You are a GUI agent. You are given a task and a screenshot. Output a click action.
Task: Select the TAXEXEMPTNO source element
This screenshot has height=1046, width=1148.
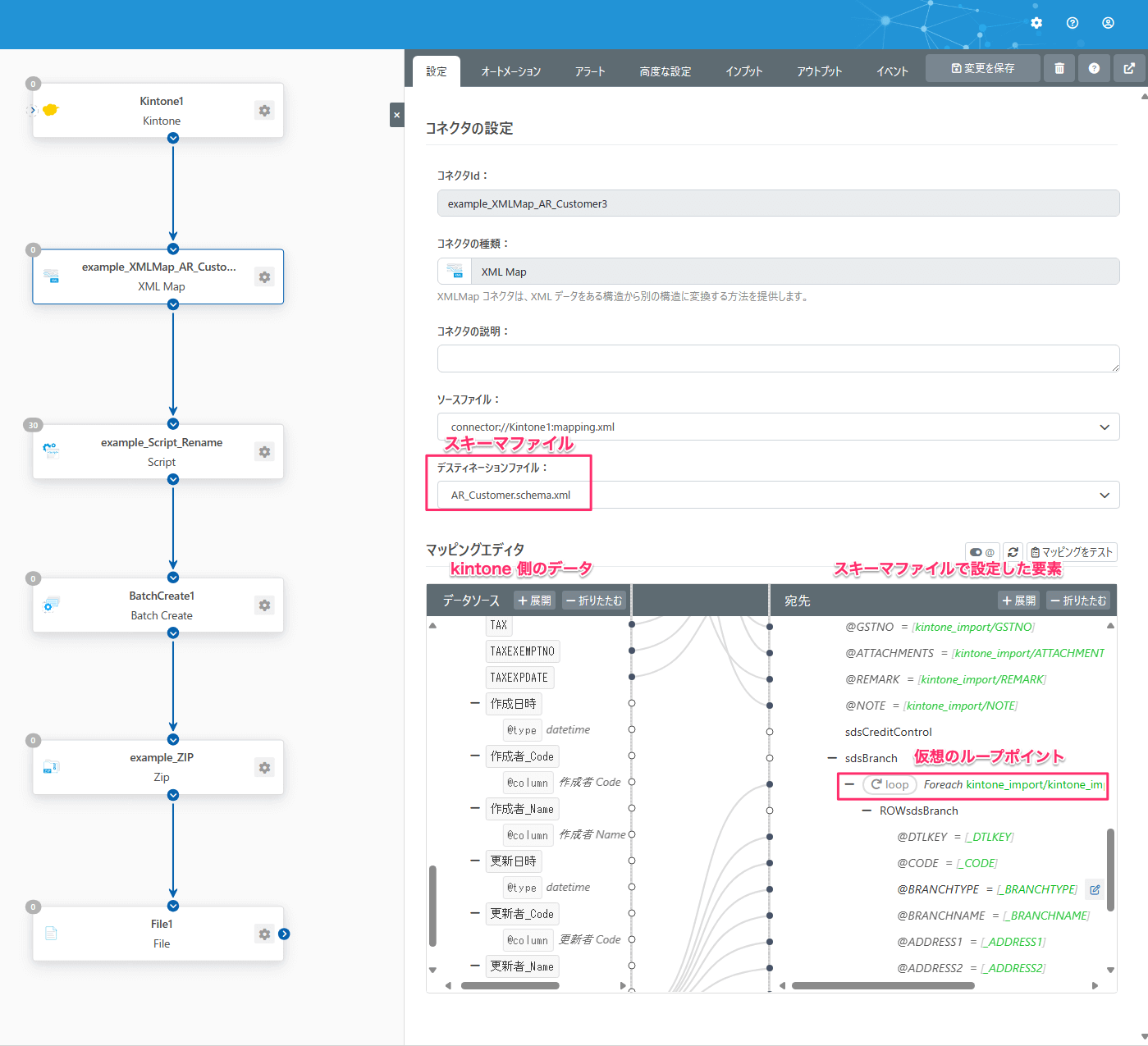523,651
